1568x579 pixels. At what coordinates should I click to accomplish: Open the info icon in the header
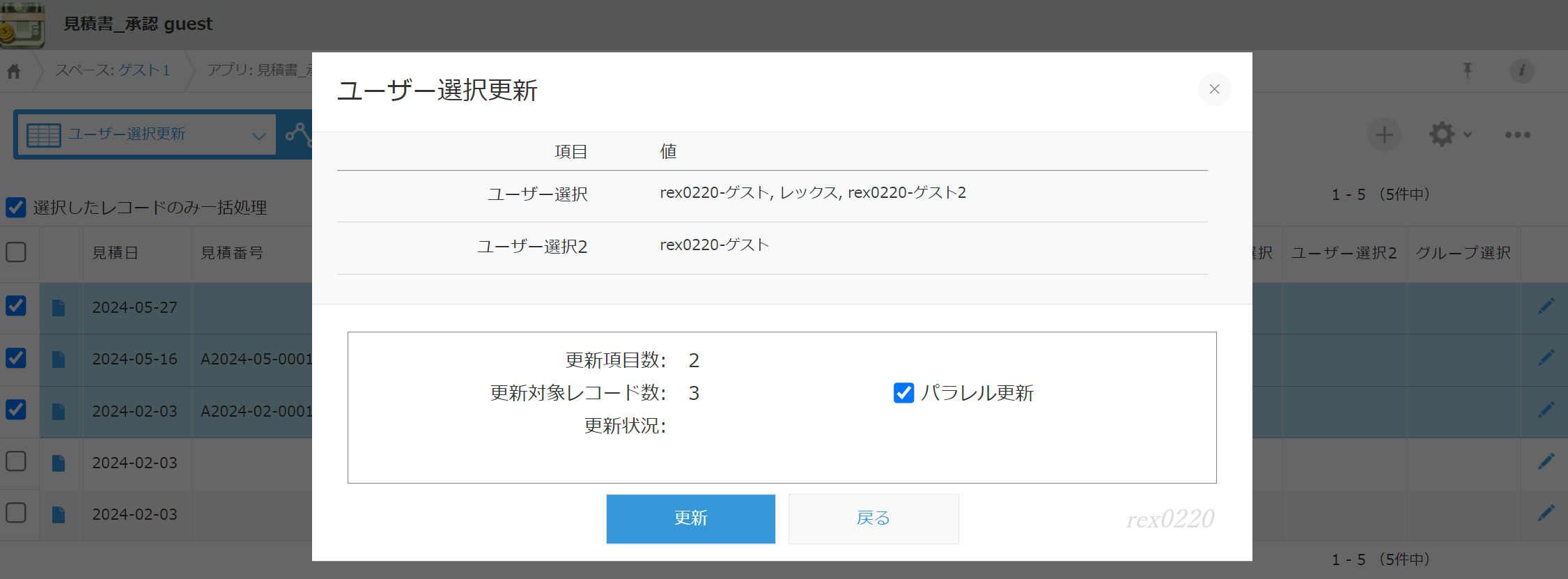[1522, 70]
